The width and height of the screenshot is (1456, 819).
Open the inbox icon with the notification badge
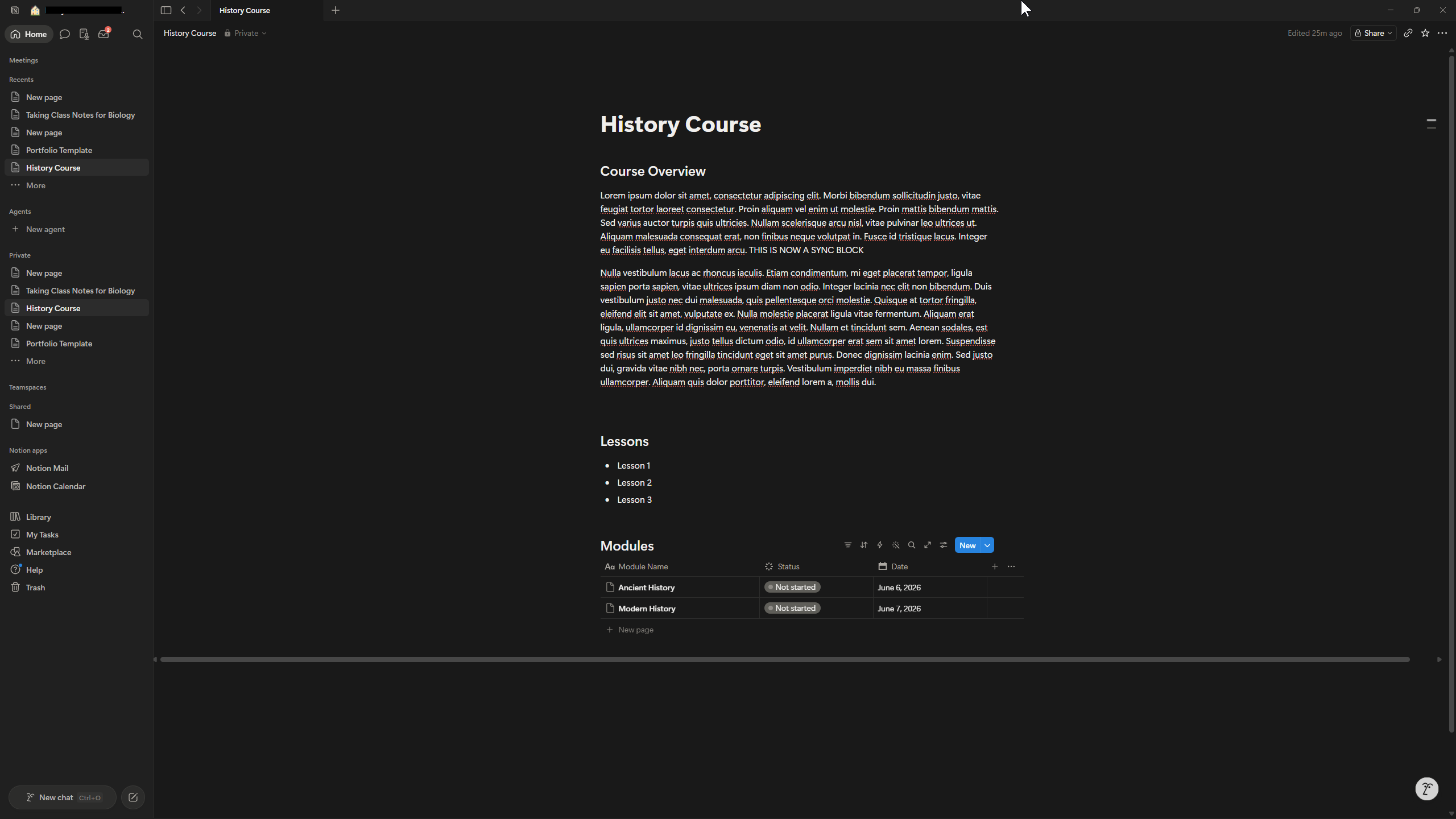point(104,34)
